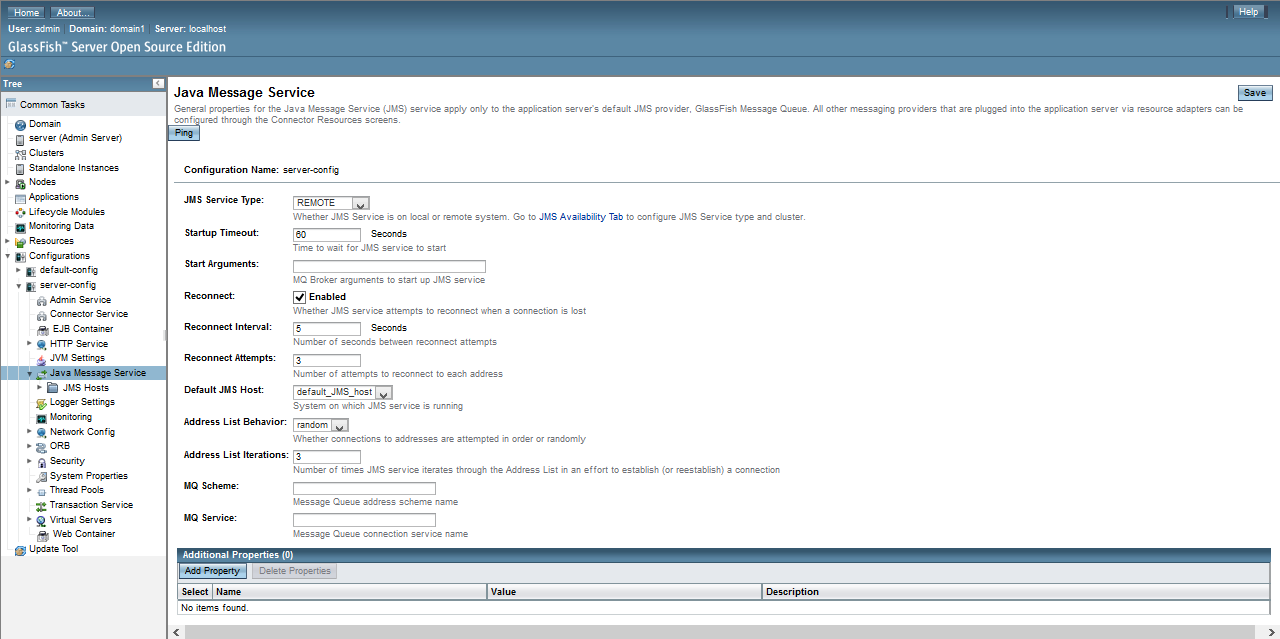Click the Configurations tree icon
The height and width of the screenshot is (639, 1280).
pos(20,256)
